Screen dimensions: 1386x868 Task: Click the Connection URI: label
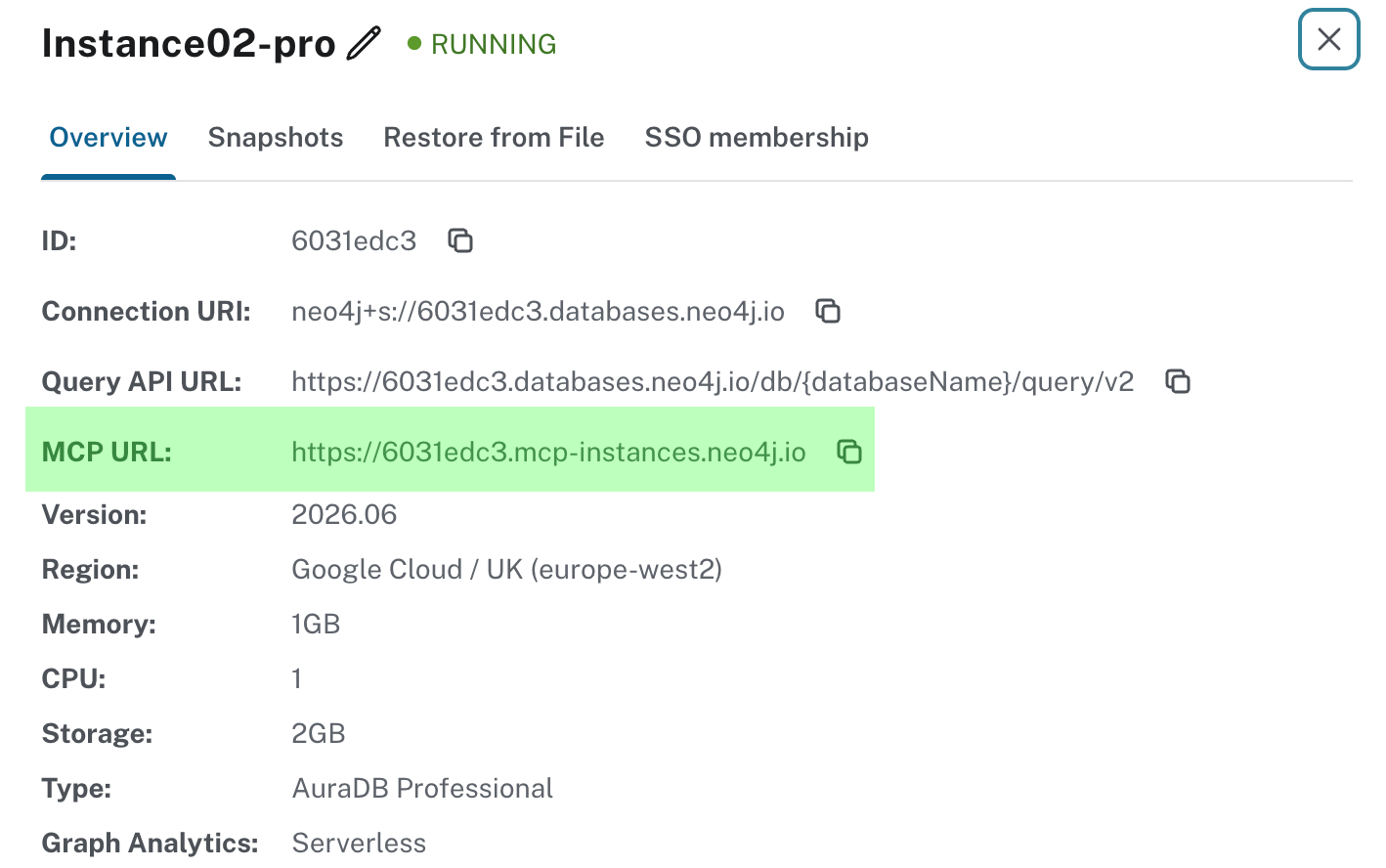coord(147,311)
